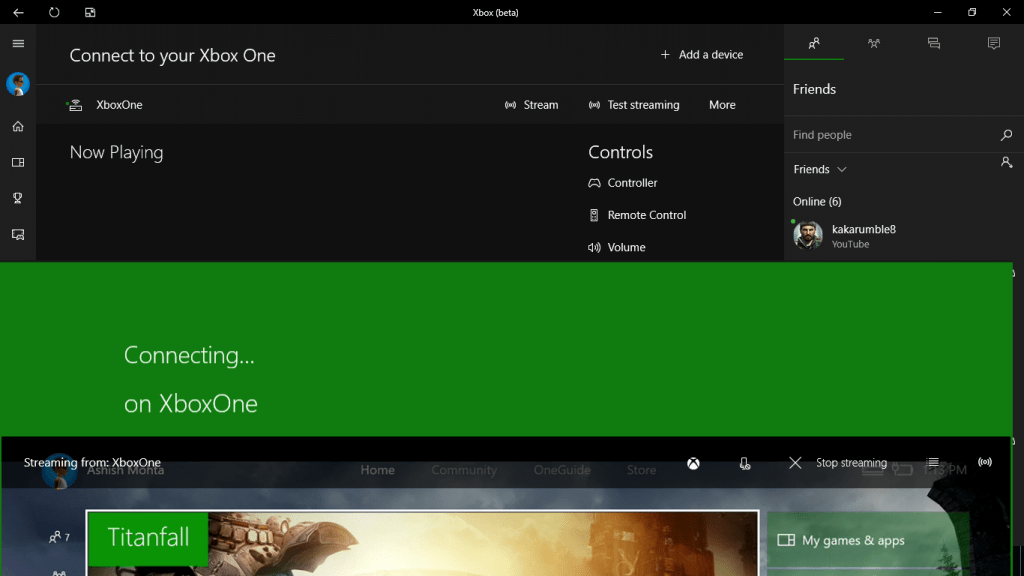Screen dimensions: 1024x576
Task: Click the X icon beside Stop streaming
Action: 795,463
